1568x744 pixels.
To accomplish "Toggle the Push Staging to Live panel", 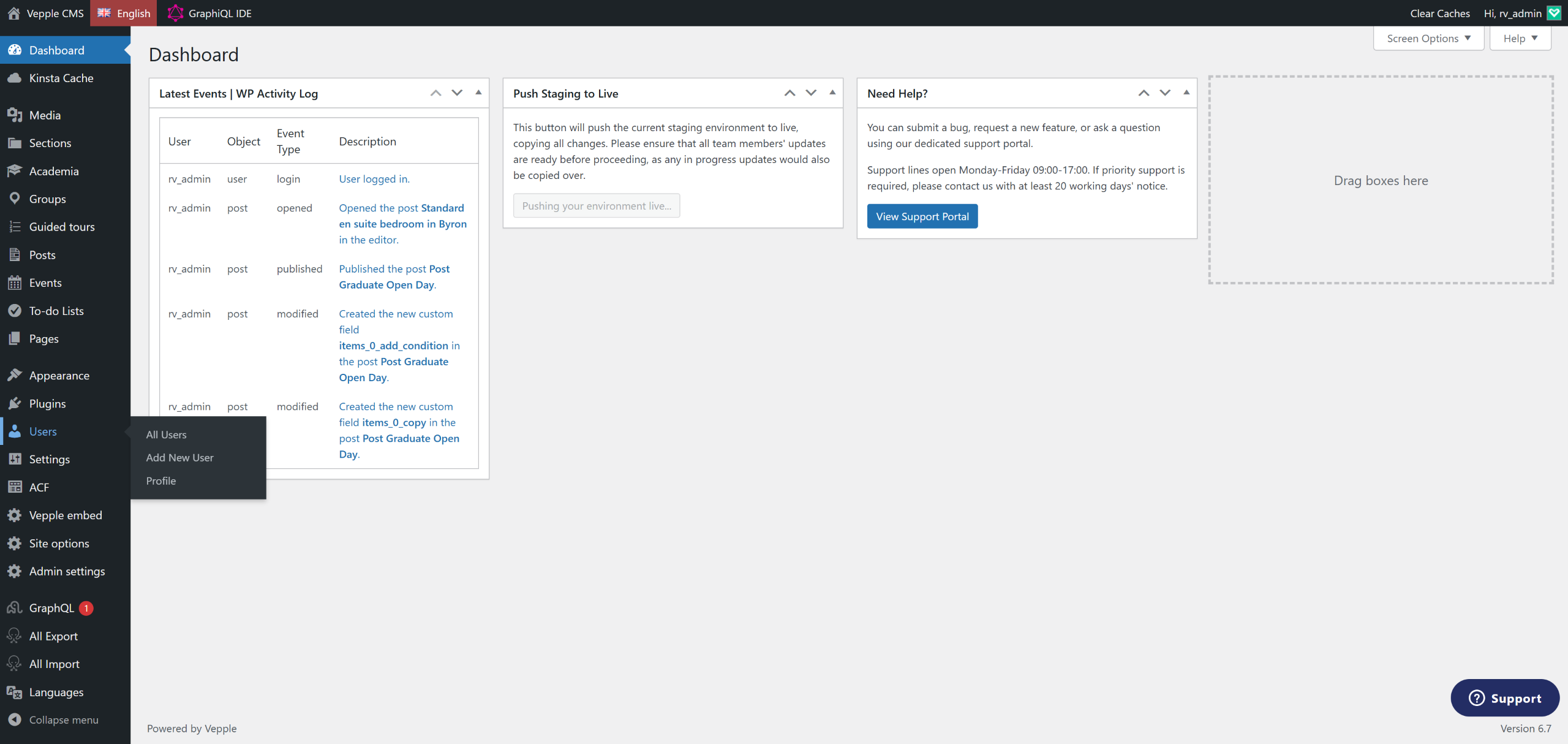I will [832, 93].
